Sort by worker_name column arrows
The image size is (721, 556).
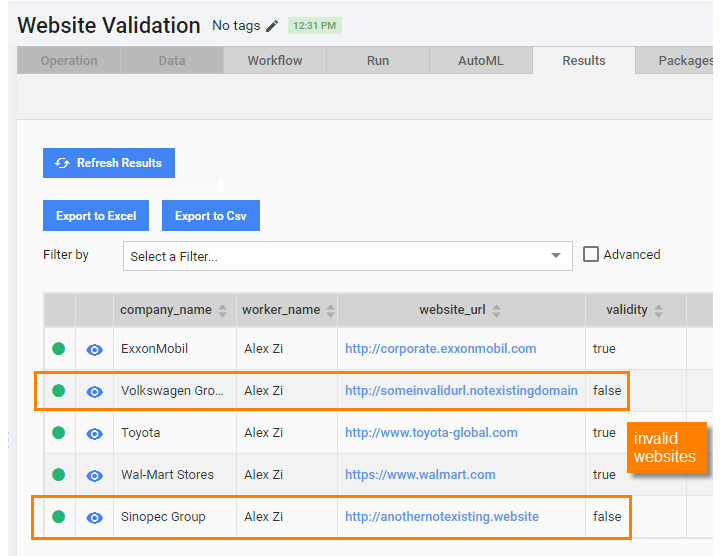330,311
